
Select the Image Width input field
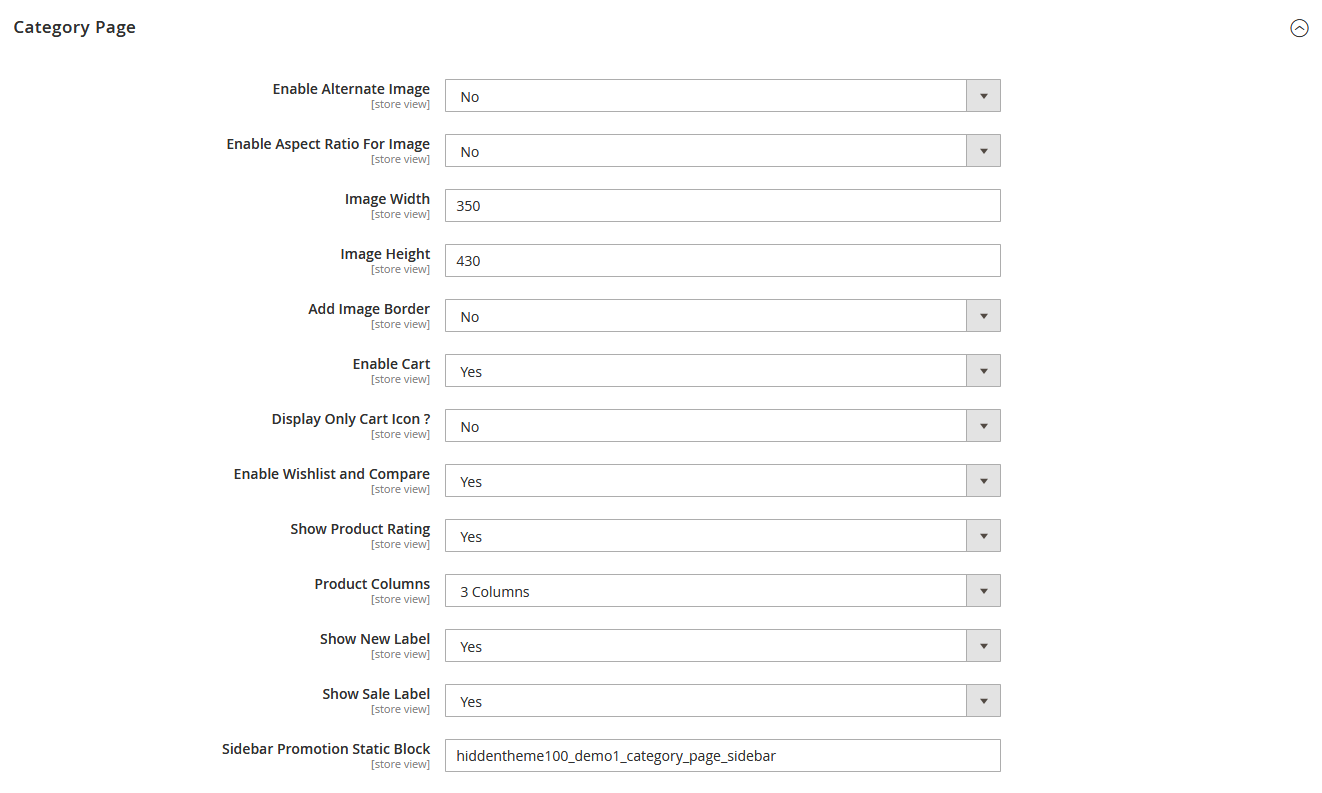tap(722, 205)
